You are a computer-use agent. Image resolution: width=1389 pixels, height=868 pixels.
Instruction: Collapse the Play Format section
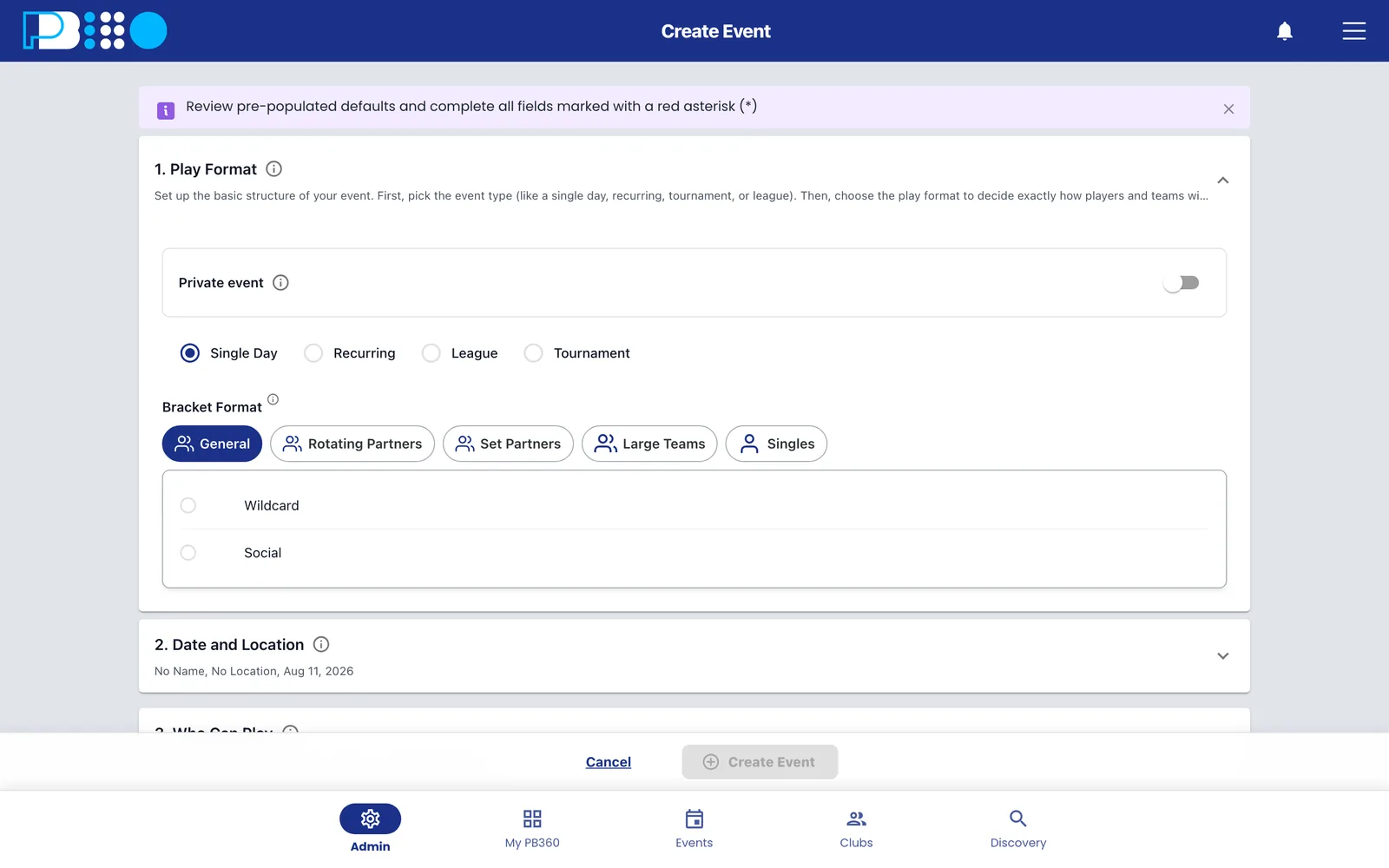[x=1222, y=181]
